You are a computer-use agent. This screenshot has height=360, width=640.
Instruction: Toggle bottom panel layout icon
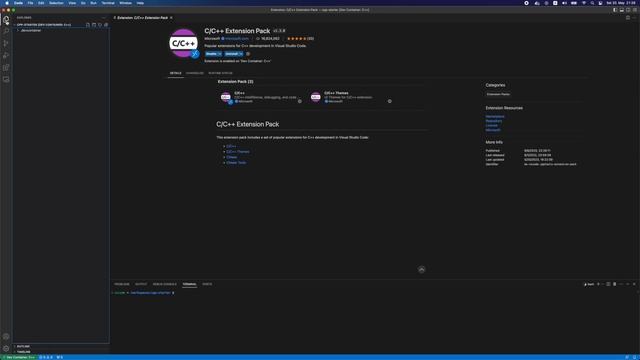622,10
